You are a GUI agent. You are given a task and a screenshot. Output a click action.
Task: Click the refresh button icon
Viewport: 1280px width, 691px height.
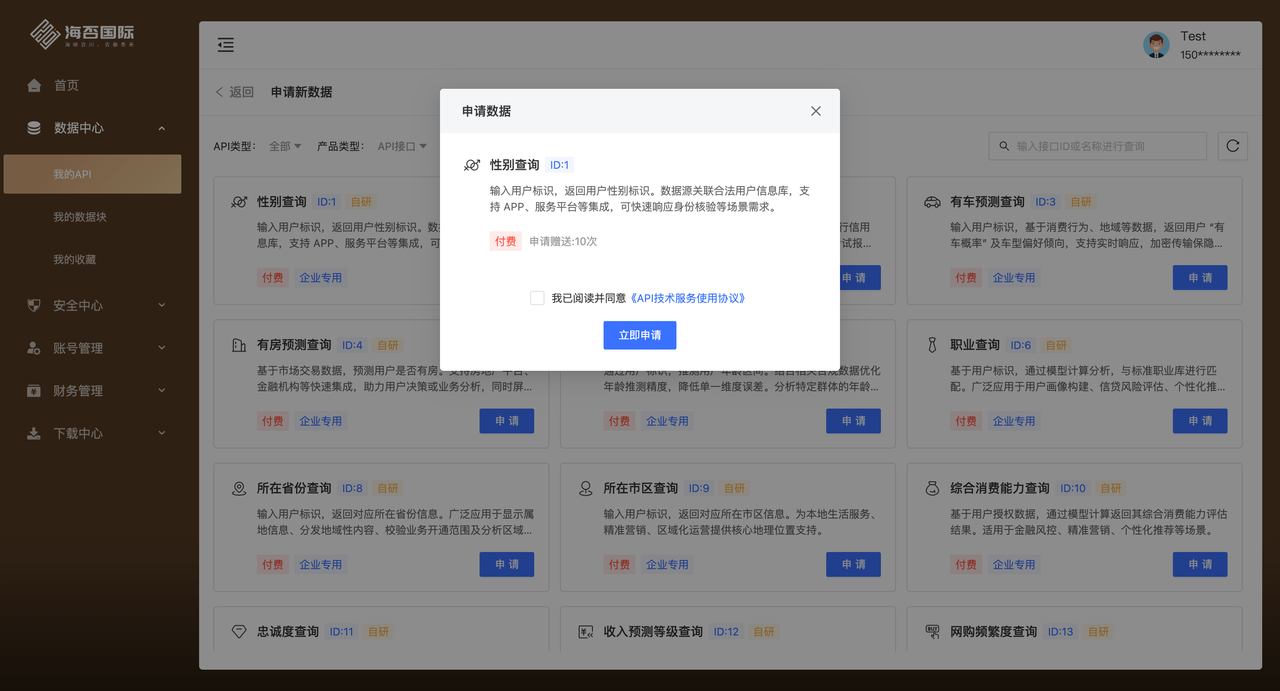[x=1233, y=146]
